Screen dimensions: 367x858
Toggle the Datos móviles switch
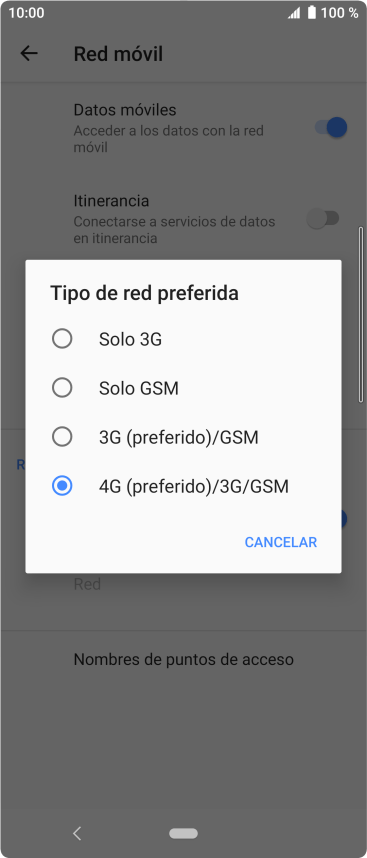pyautogui.click(x=331, y=127)
